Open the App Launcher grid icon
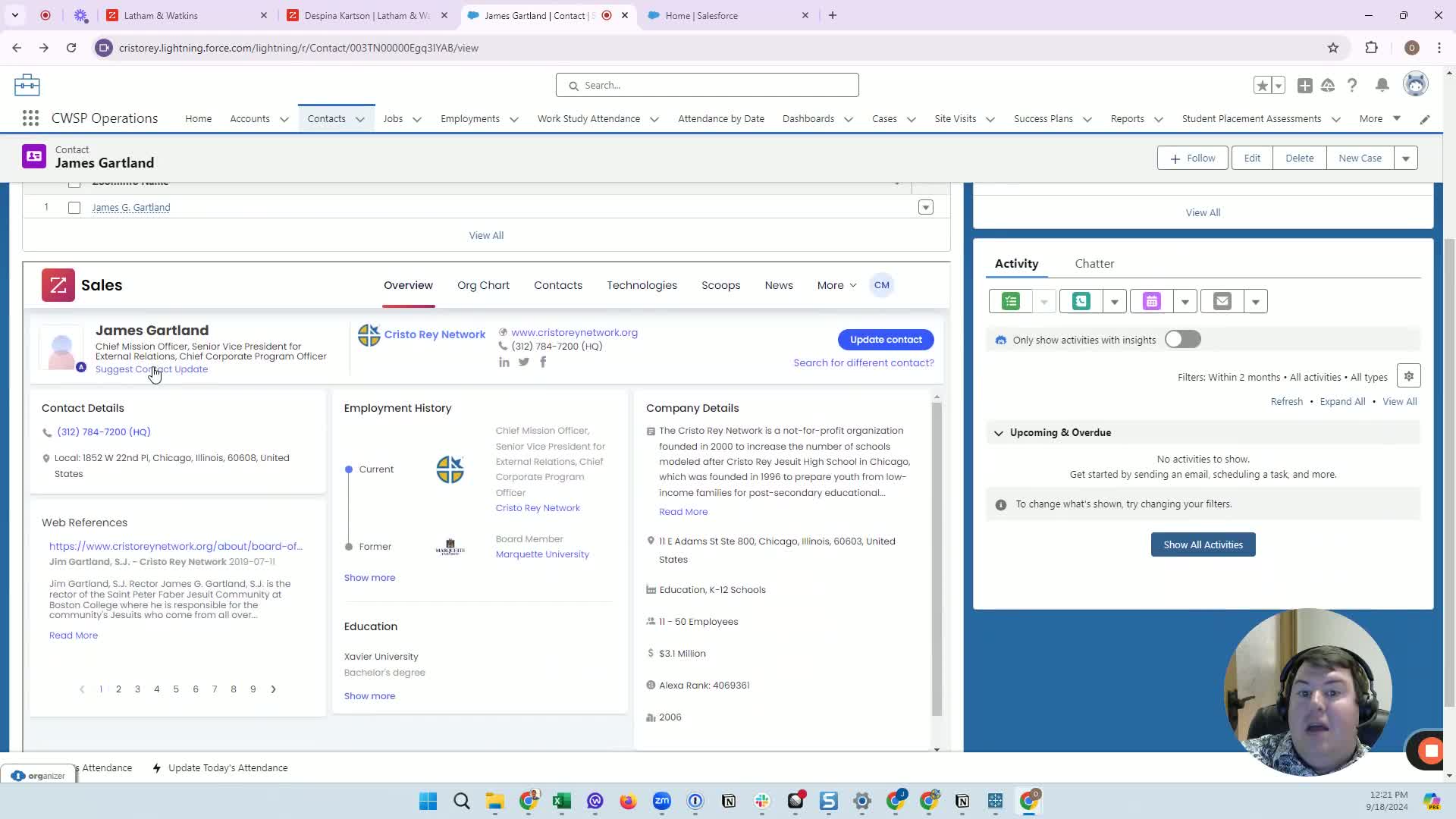This screenshot has width=1456, height=819. point(30,118)
